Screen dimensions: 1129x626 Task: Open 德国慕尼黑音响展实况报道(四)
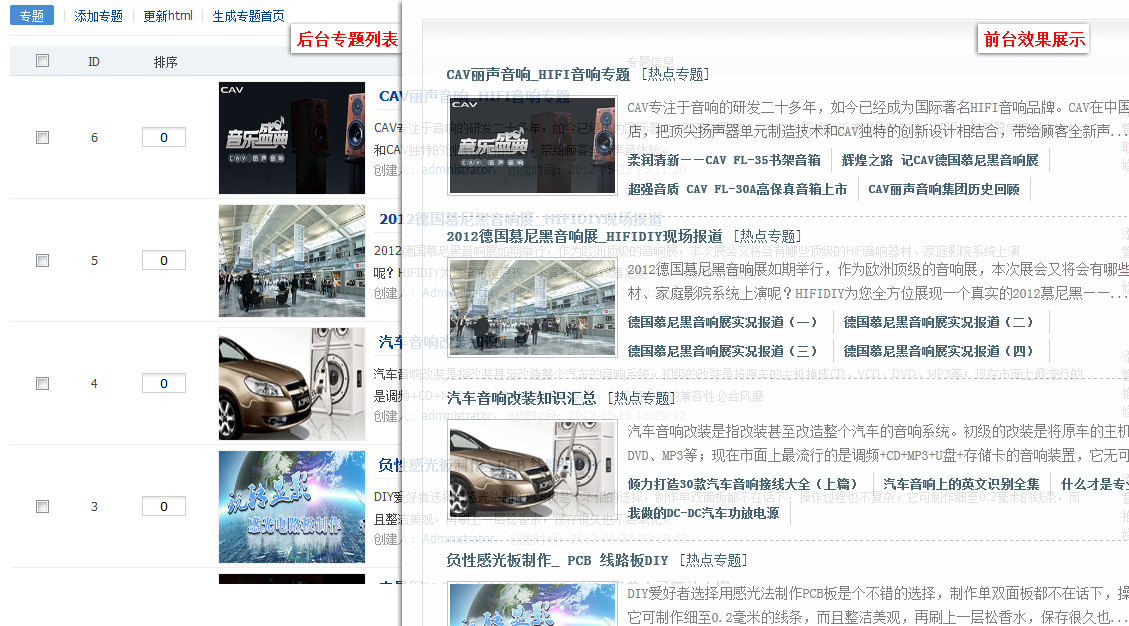click(x=938, y=351)
